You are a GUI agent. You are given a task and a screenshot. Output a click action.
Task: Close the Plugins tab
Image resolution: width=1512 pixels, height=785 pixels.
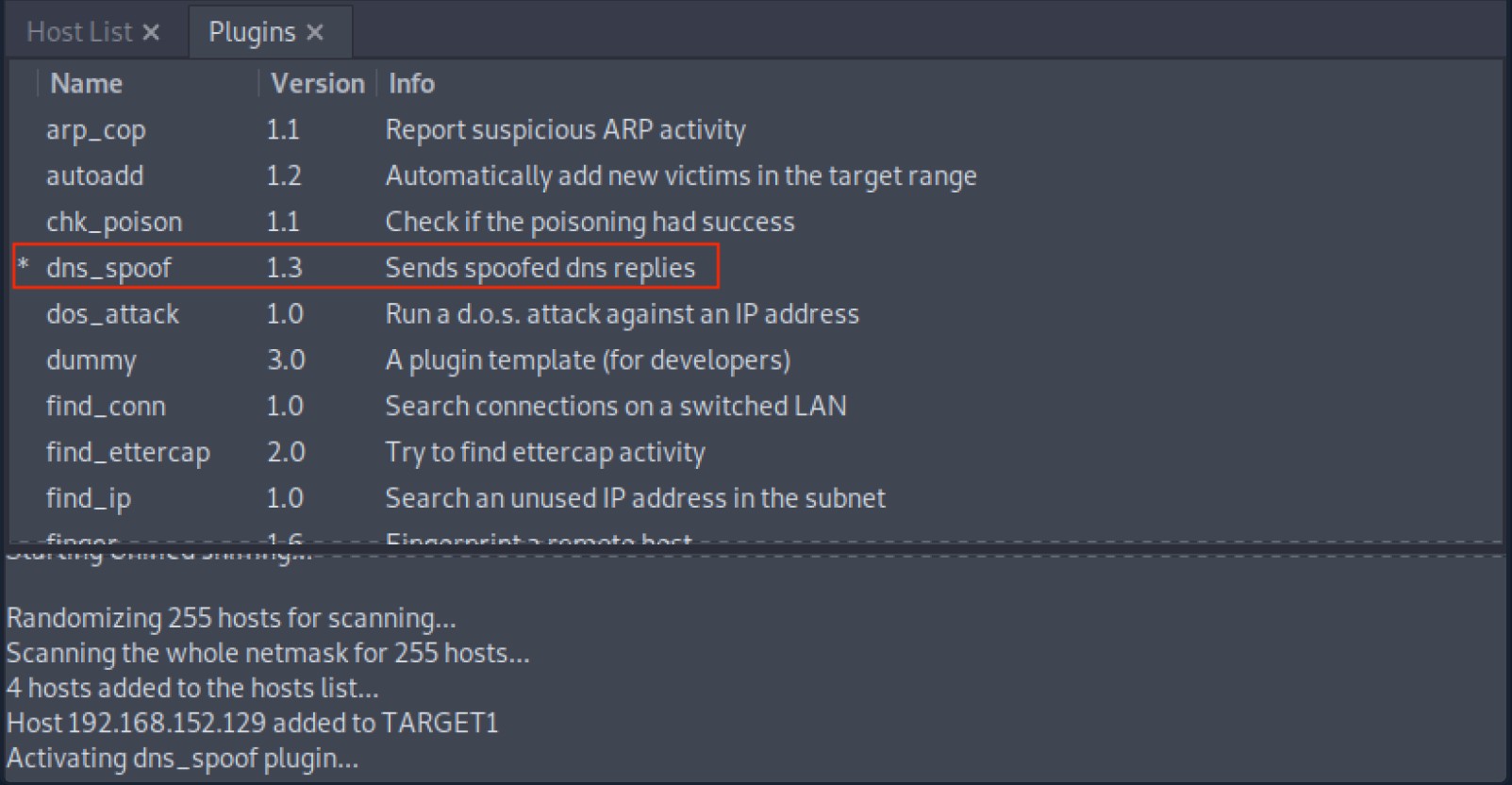point(315,33)
